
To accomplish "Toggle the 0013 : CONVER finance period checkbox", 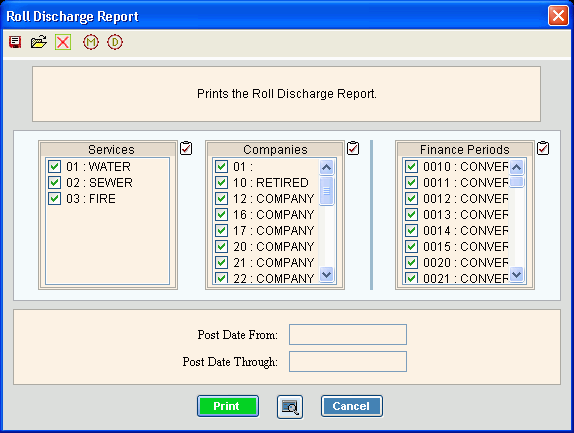I will [411, 214].
